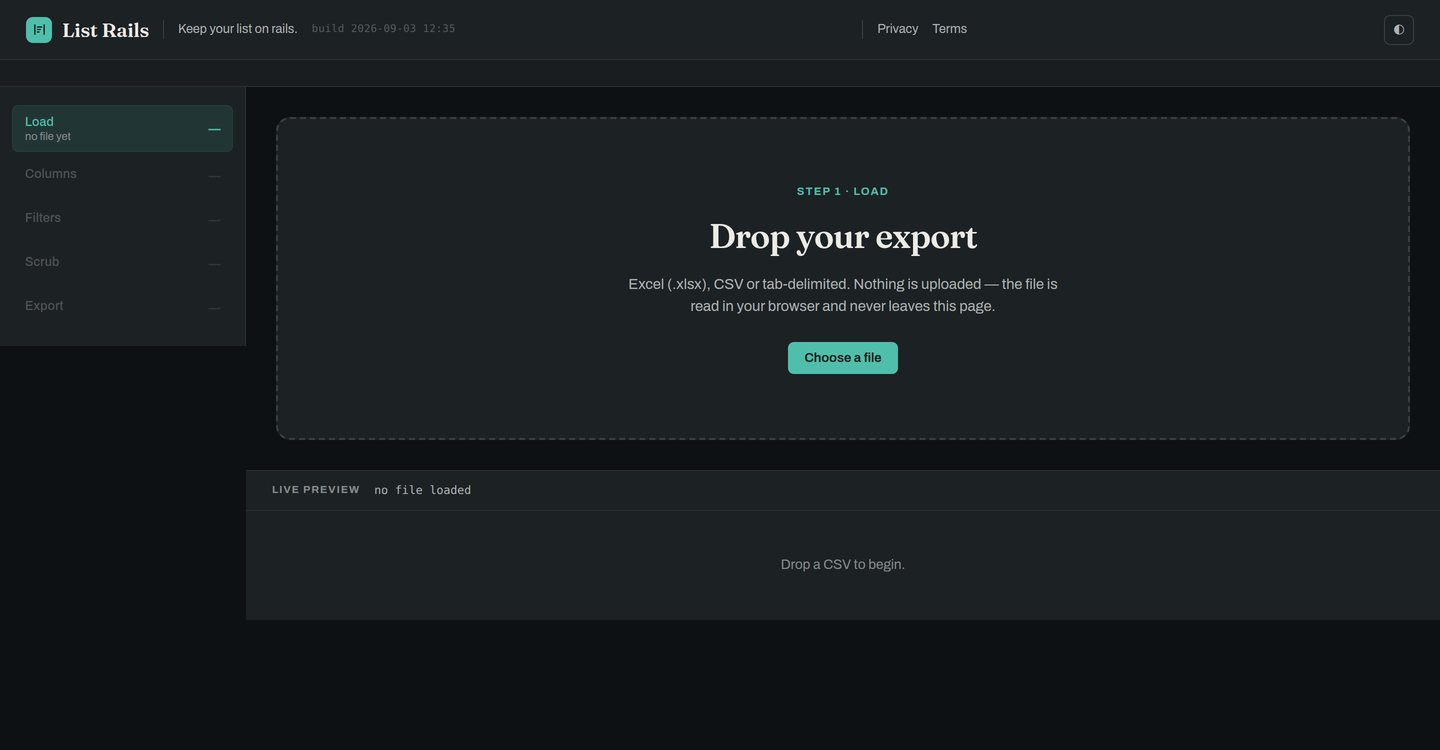The image size is (1440, 750).
Task: Click the dash status marker beside Load
Action: click(x=214, y=129)
